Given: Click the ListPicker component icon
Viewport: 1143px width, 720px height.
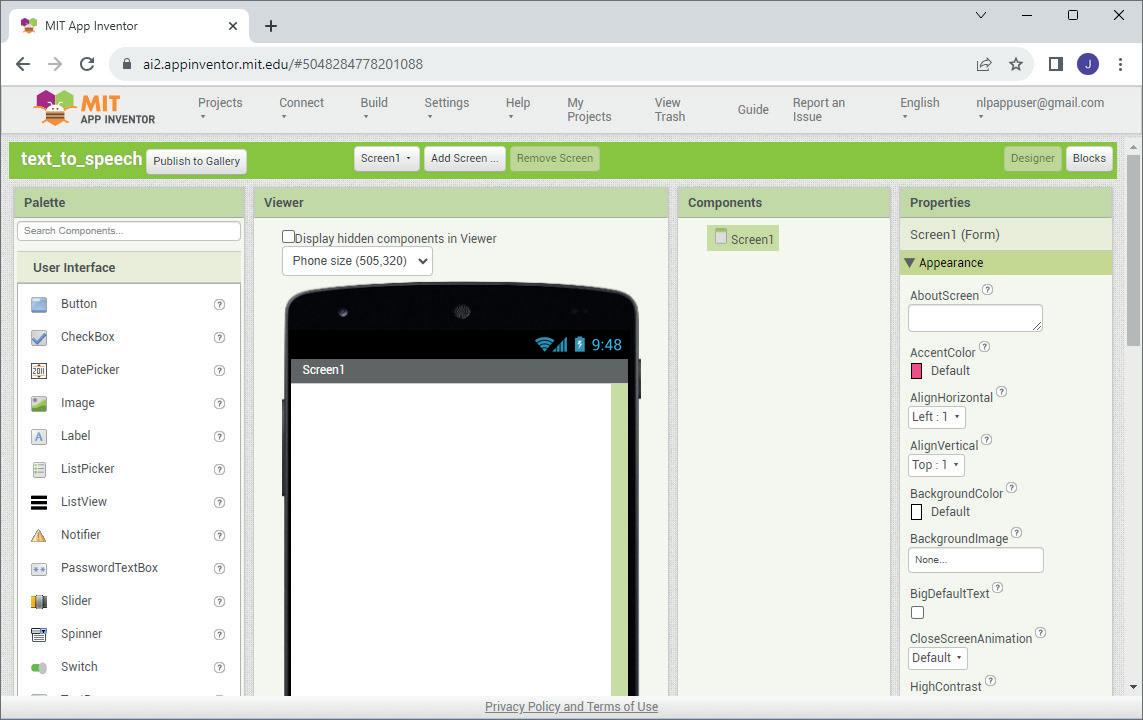Looking at the screenshot, I should pyautogui.click(x=39, y=469).
